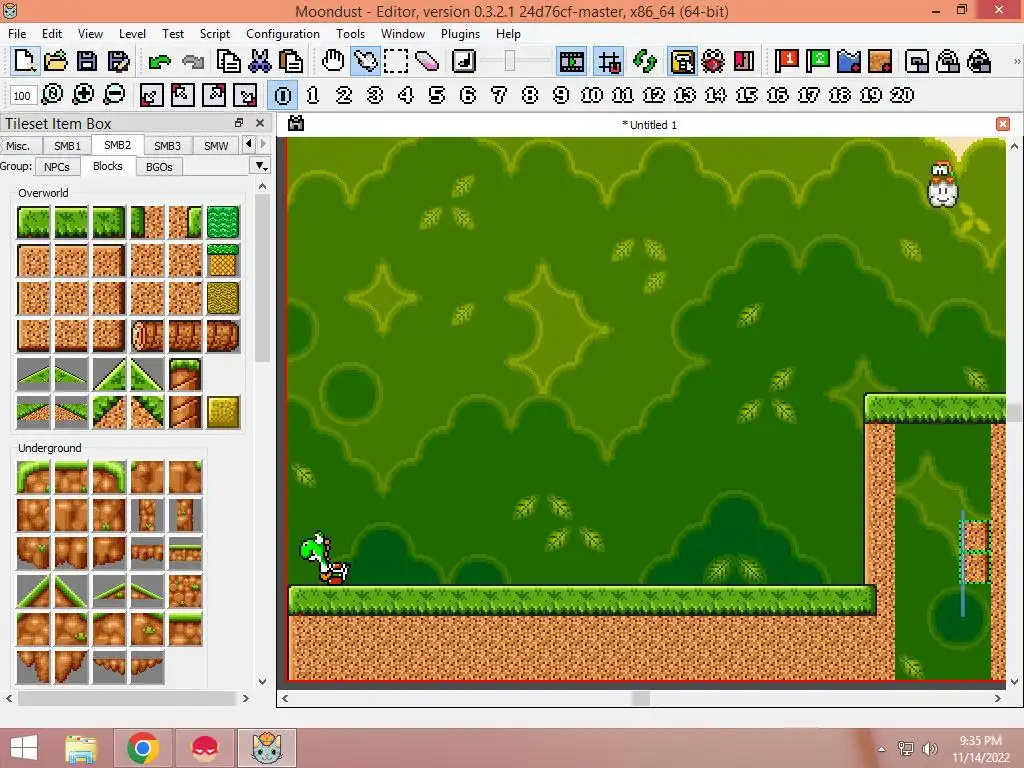
Task: Open the Level menu
Action: (132, 34)
